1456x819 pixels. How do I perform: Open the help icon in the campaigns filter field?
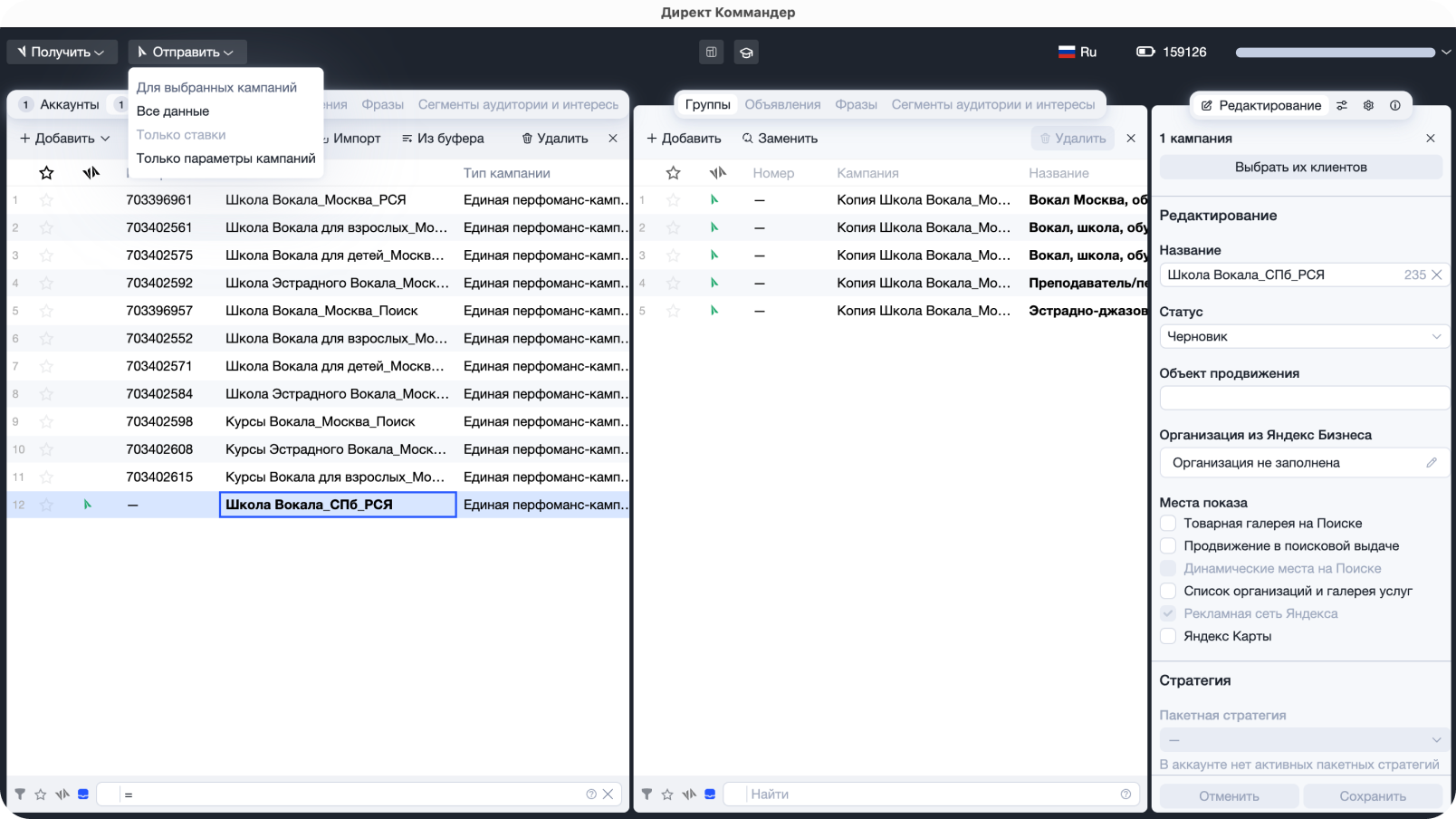coord(591,795)
